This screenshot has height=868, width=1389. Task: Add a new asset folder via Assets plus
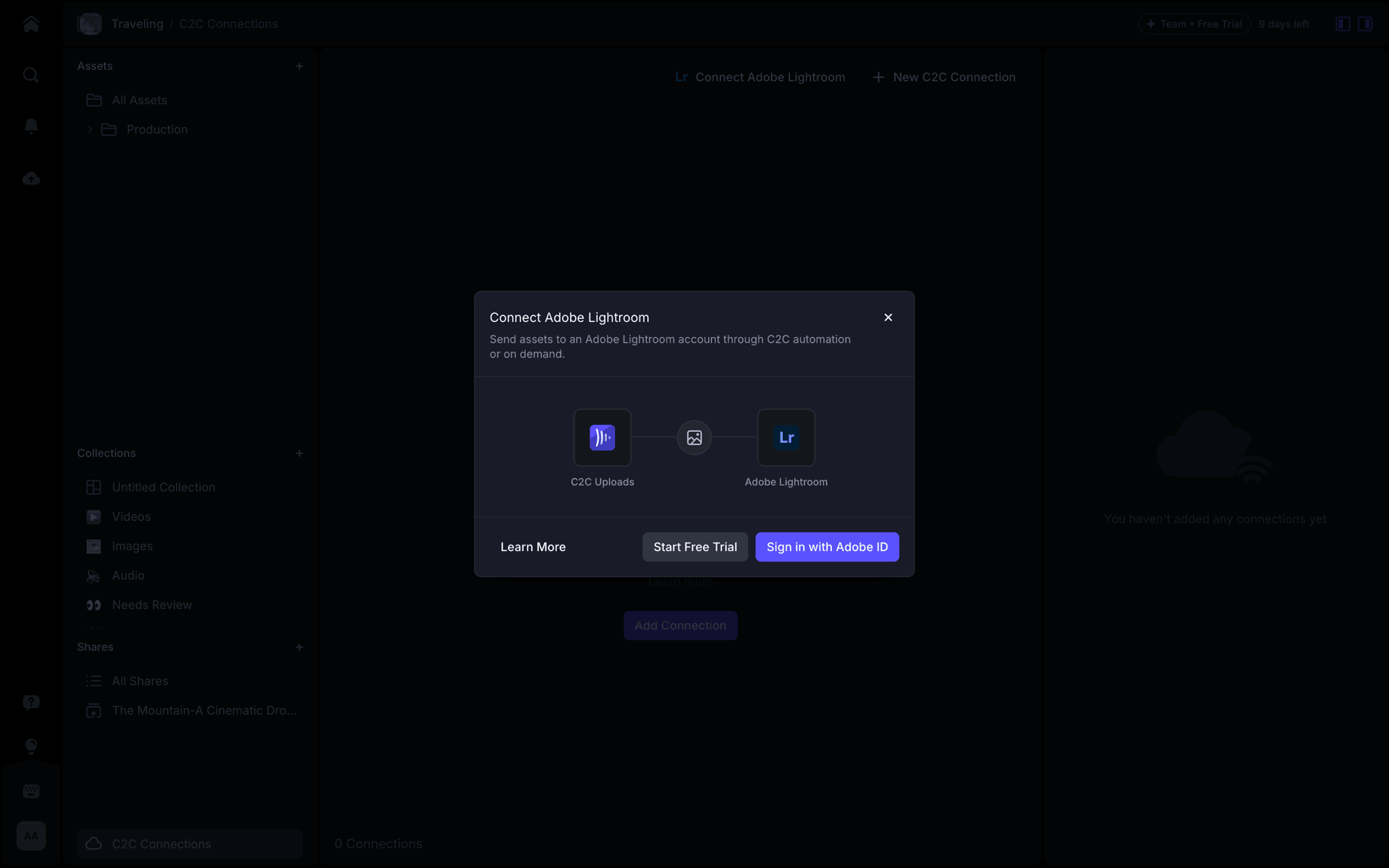pyautogui.click(x=300, y=66)
